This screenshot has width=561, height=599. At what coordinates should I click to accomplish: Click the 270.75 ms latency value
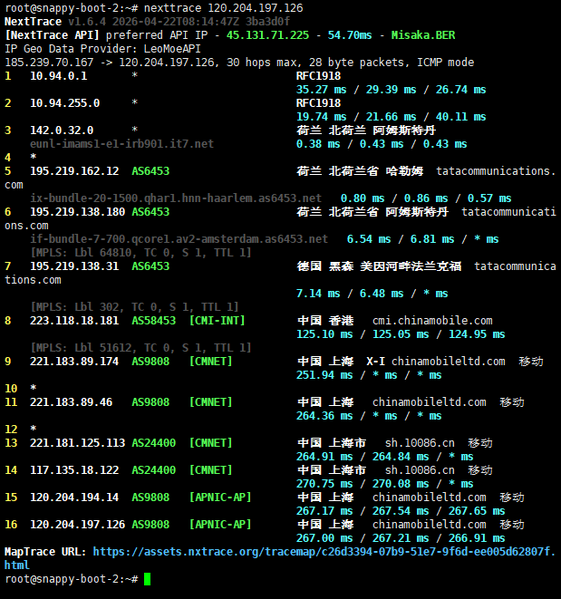tap(325, 484)
